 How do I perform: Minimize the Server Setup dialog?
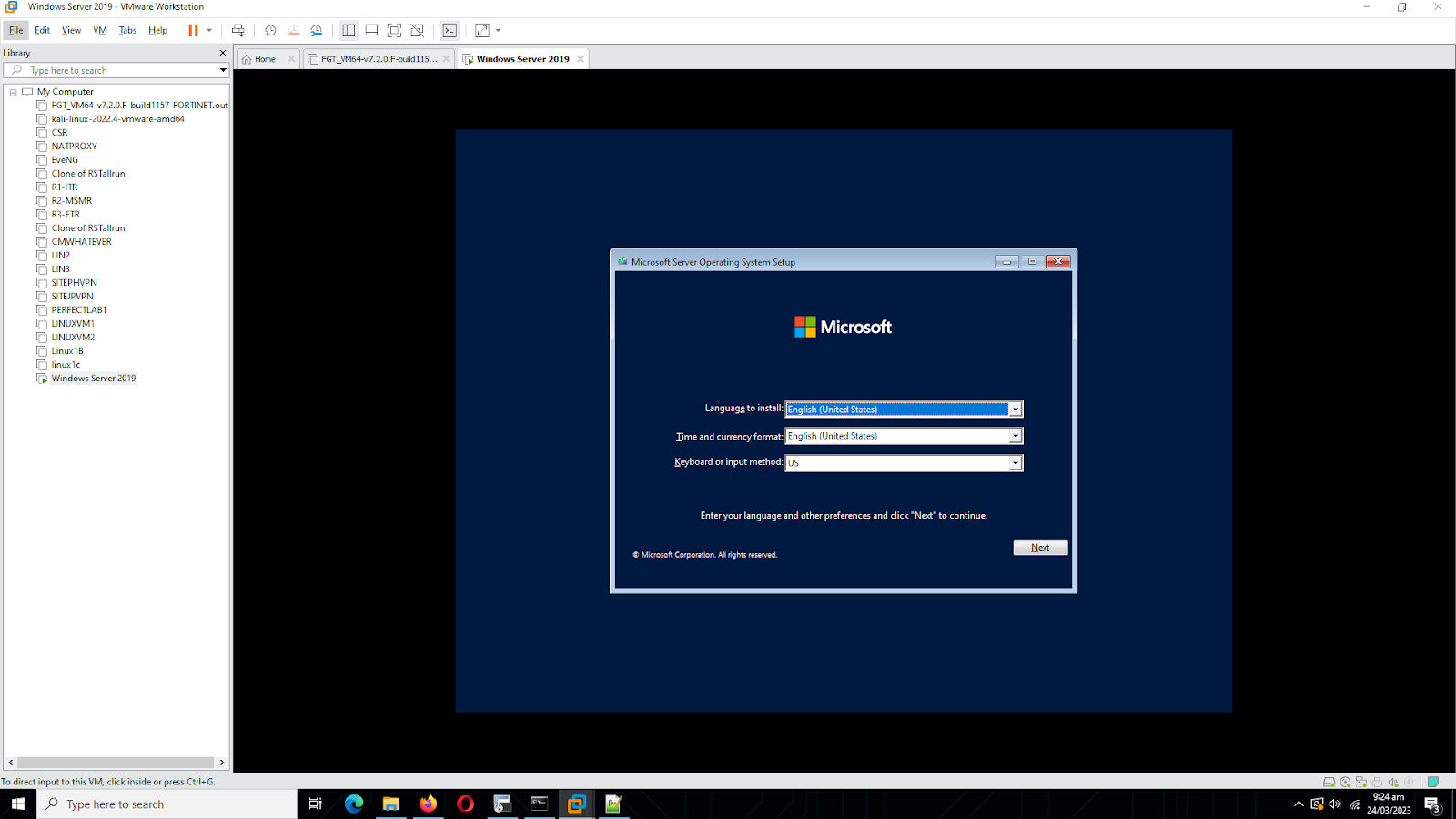coord(1006,262)
